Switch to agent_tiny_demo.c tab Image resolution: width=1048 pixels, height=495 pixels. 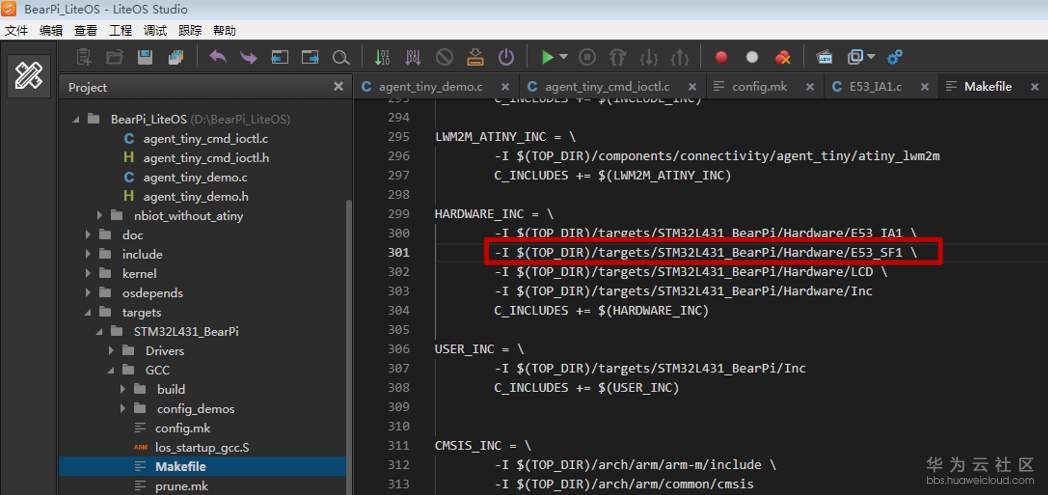coord(430,87)
